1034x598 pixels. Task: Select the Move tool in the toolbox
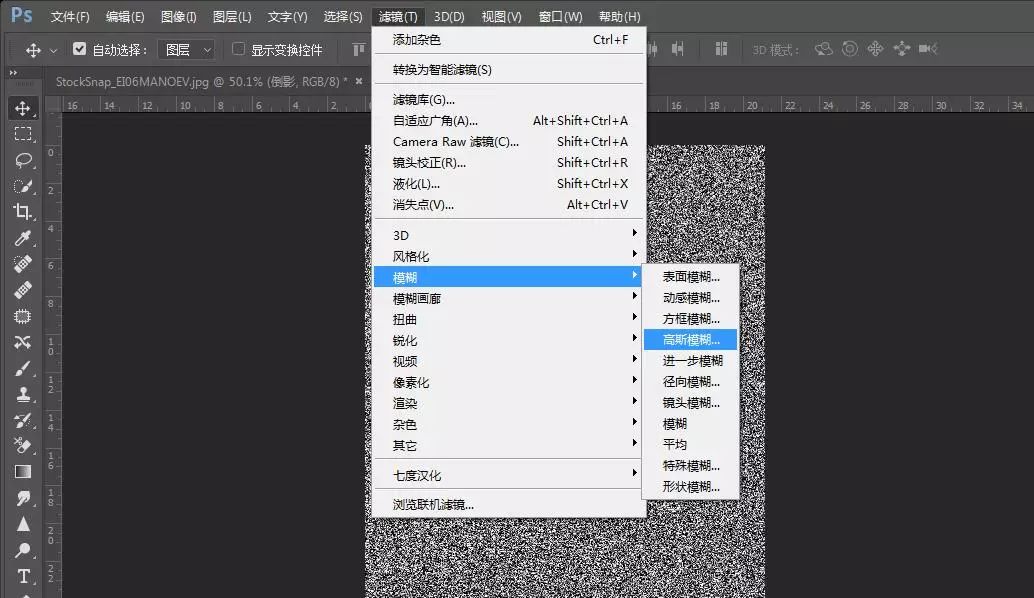click(x=23, y=108)
